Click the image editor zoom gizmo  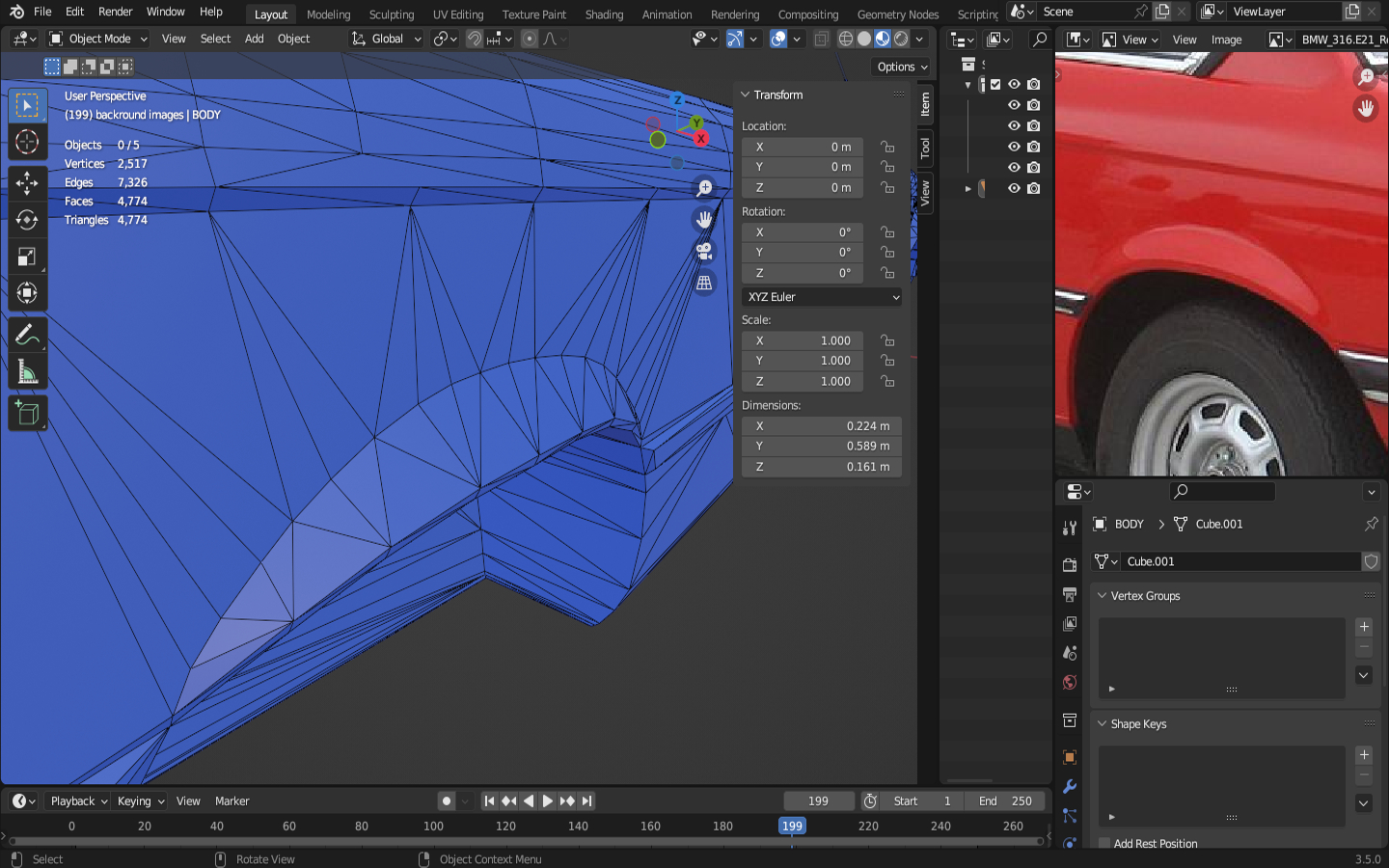[1366, 76]
